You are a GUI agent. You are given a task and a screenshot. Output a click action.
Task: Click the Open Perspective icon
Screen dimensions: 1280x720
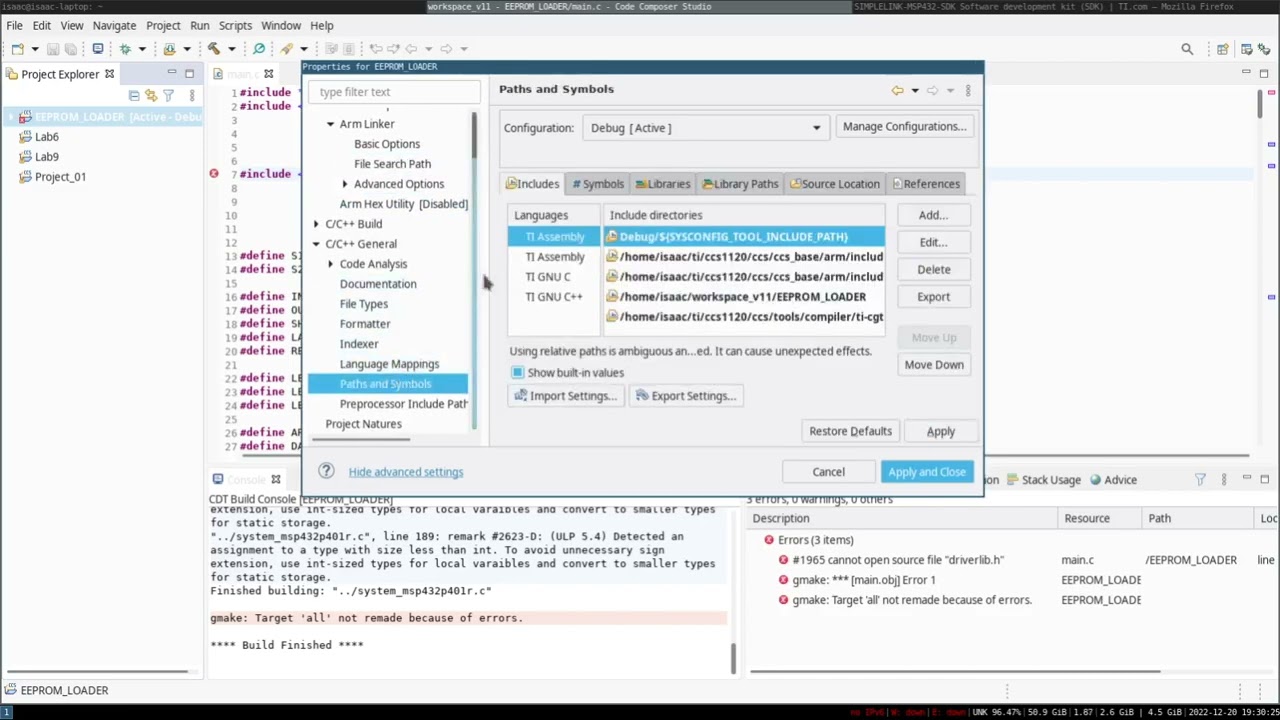1222,49
